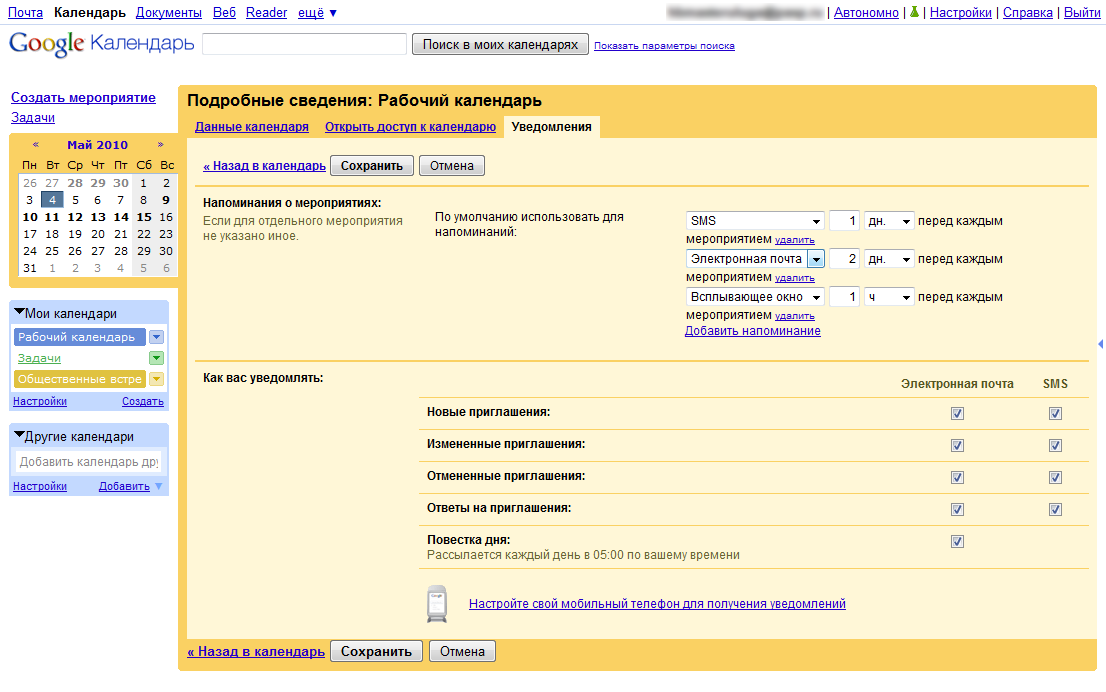Open Рабочий календарь blue options arrow
Viewport: 1106px width, 692px height.
click(x=156, y=337)
